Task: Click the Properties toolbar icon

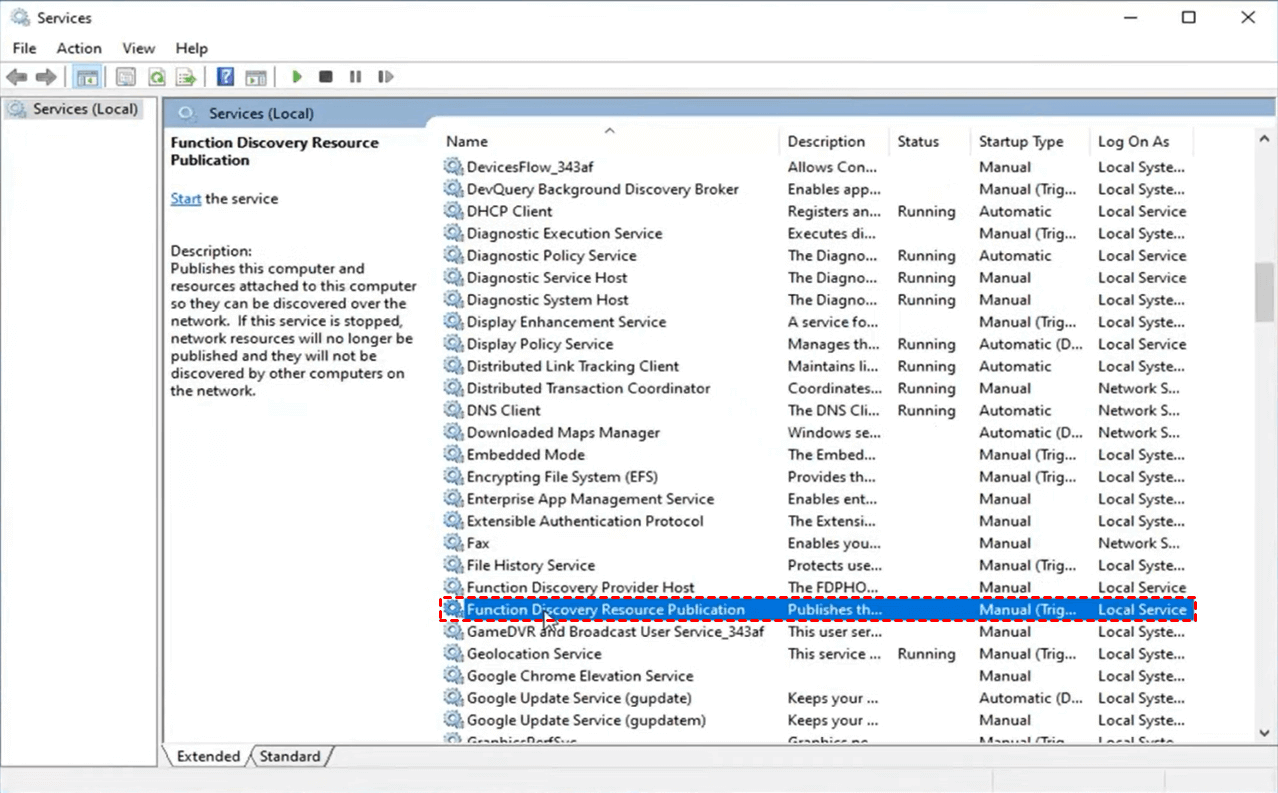Action: 126,77
